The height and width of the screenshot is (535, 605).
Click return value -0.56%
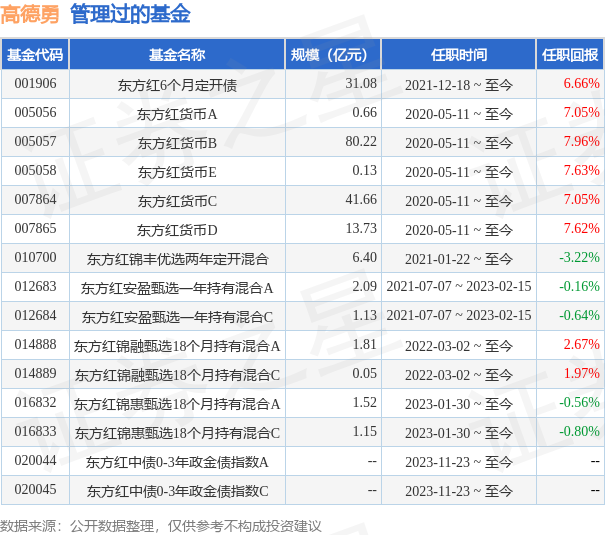(x=580, y=402)
